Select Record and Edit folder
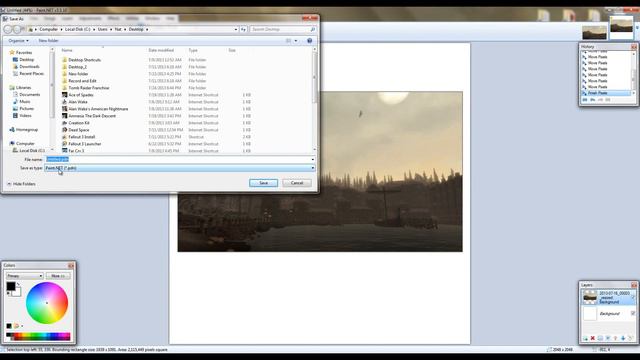The image size is (640, 360). click(82, 81)
